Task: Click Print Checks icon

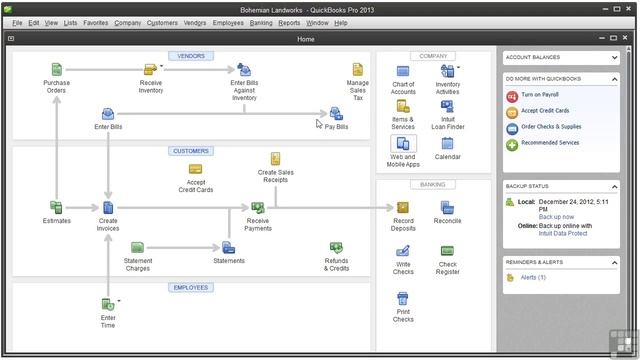Action: pos(403,298)
